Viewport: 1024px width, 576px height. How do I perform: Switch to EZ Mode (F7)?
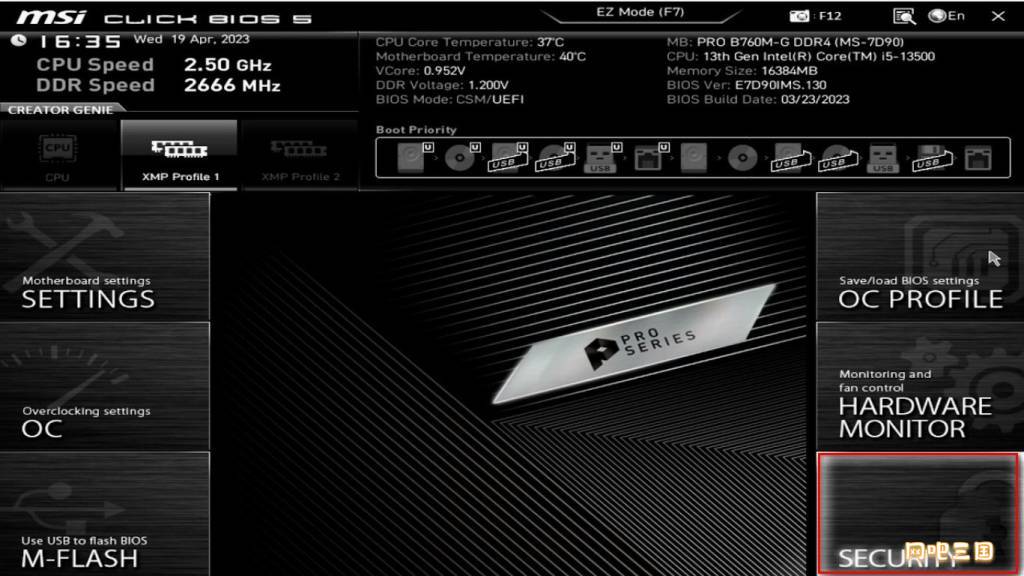coord(640,12)
